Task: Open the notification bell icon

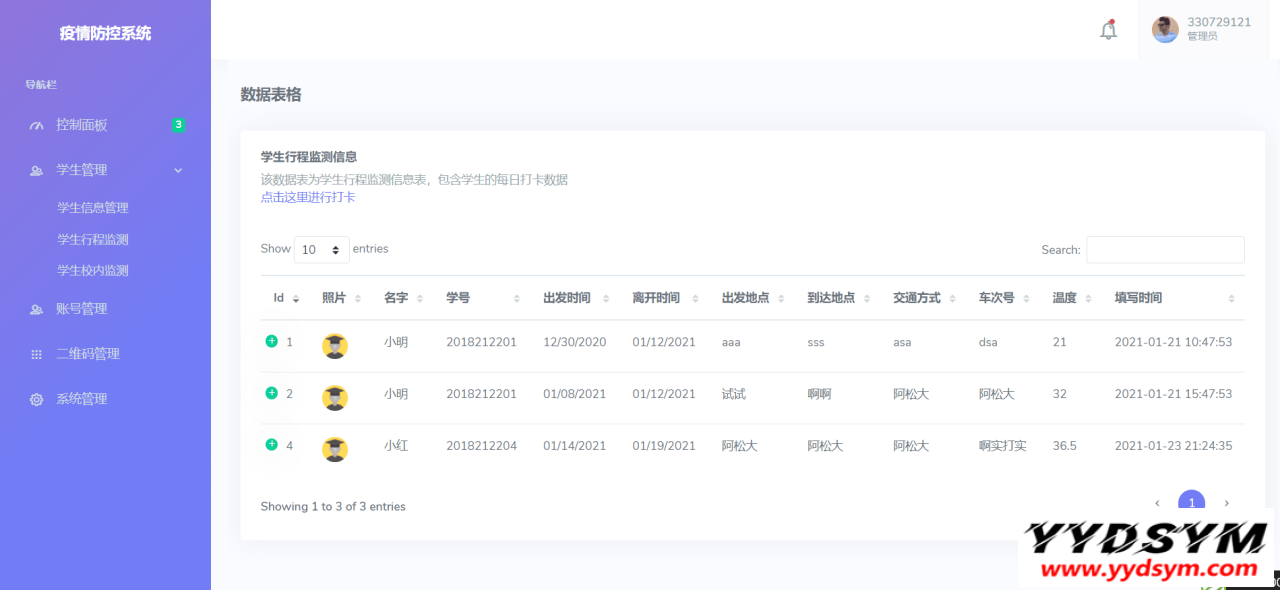Action: click(x=1108, y=29)
